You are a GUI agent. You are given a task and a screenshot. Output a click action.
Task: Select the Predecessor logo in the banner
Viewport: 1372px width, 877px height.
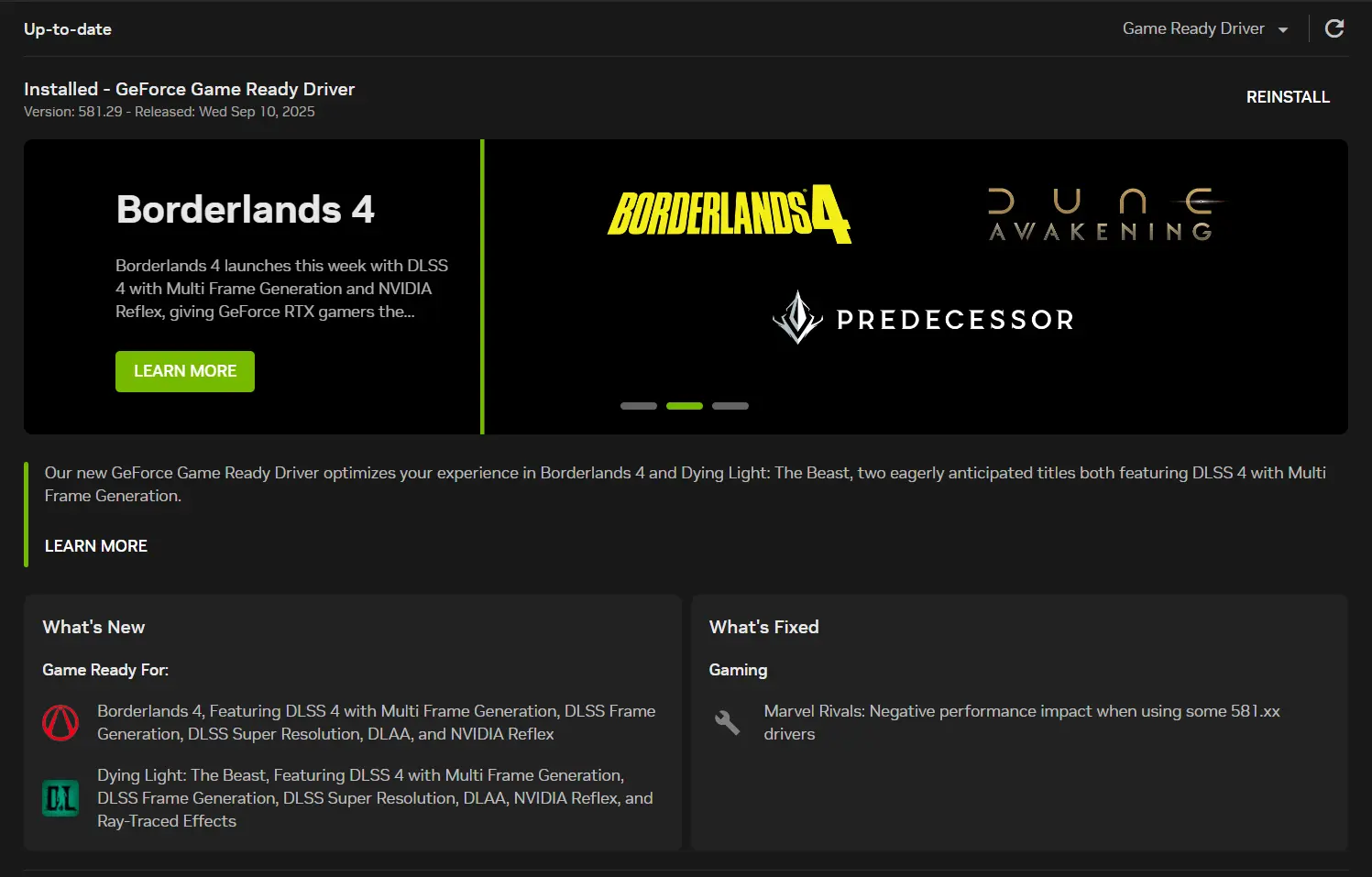pyautogui.click(x=923, y=319)
